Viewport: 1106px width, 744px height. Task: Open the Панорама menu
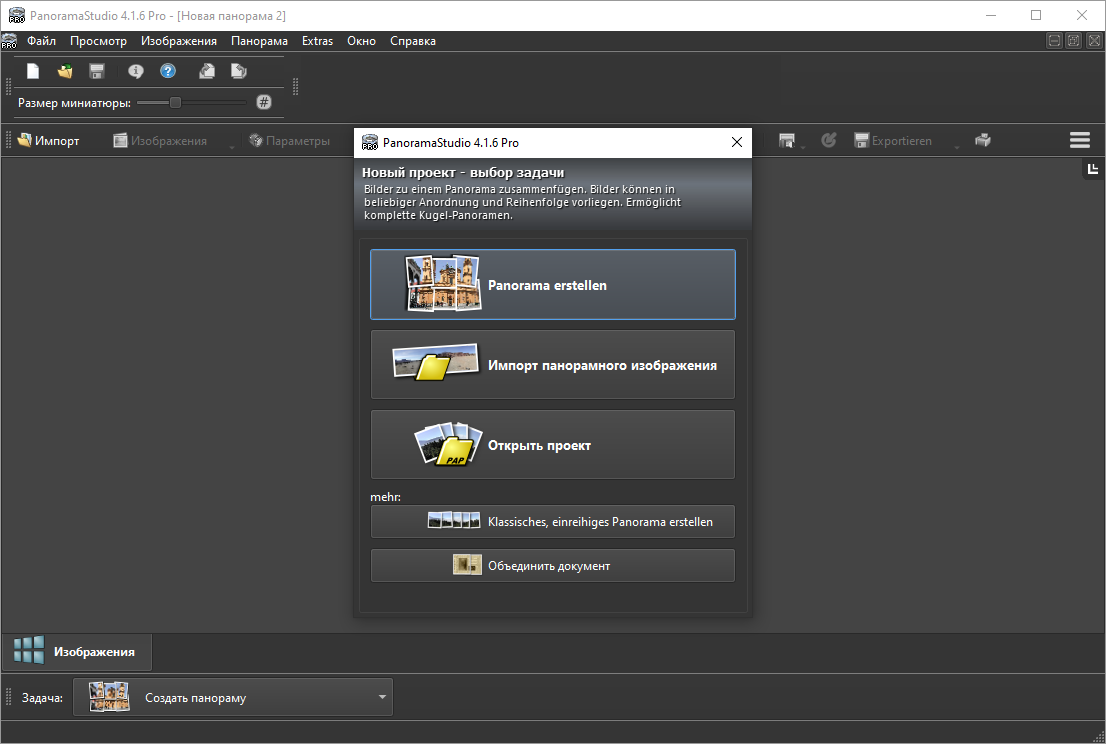259,41
